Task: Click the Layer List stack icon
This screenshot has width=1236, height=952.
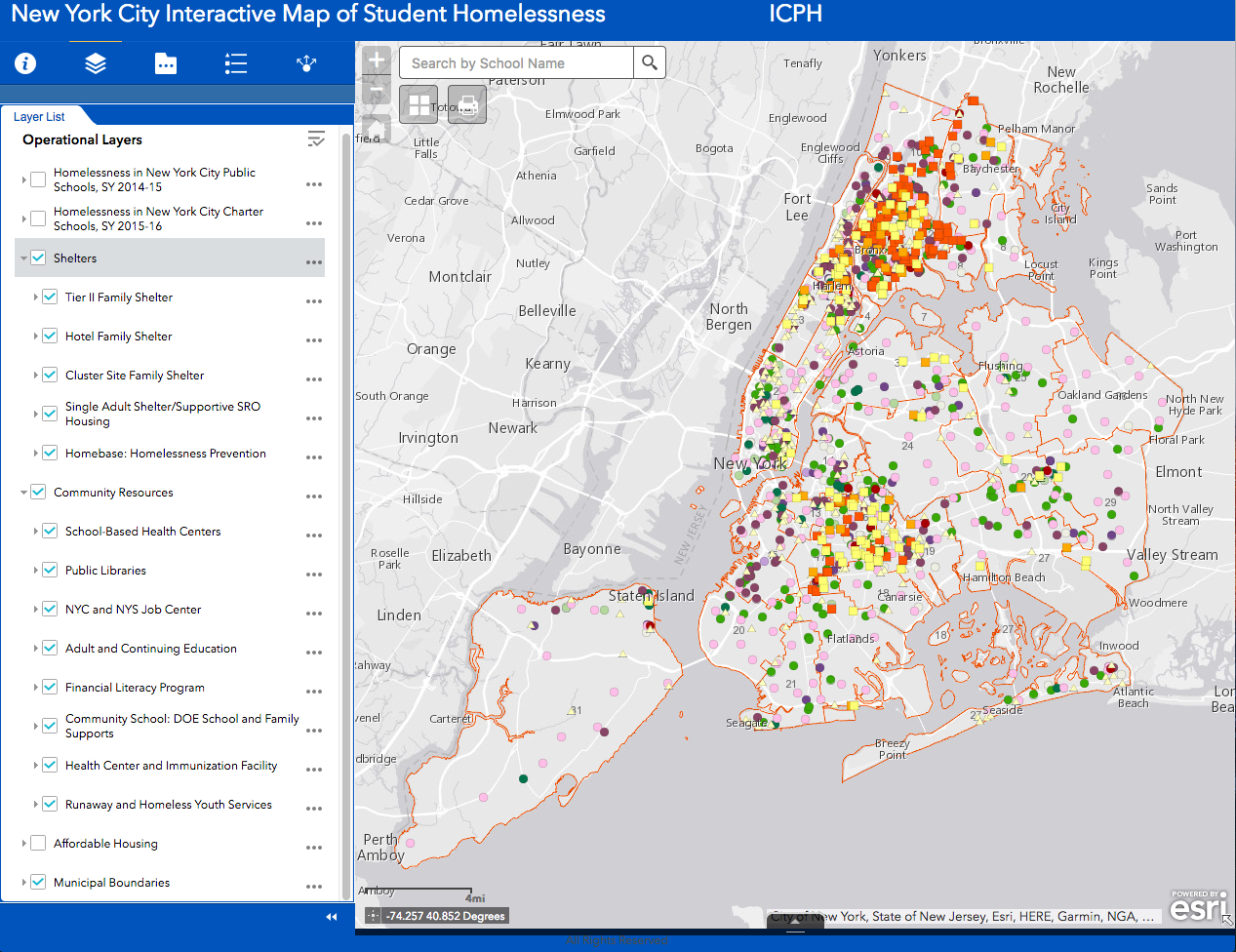Action: (x=96, y=63)
